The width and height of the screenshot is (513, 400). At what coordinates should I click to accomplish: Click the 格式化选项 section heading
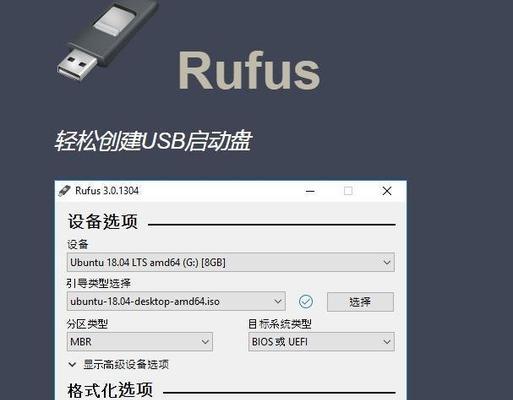coord(110,390)
